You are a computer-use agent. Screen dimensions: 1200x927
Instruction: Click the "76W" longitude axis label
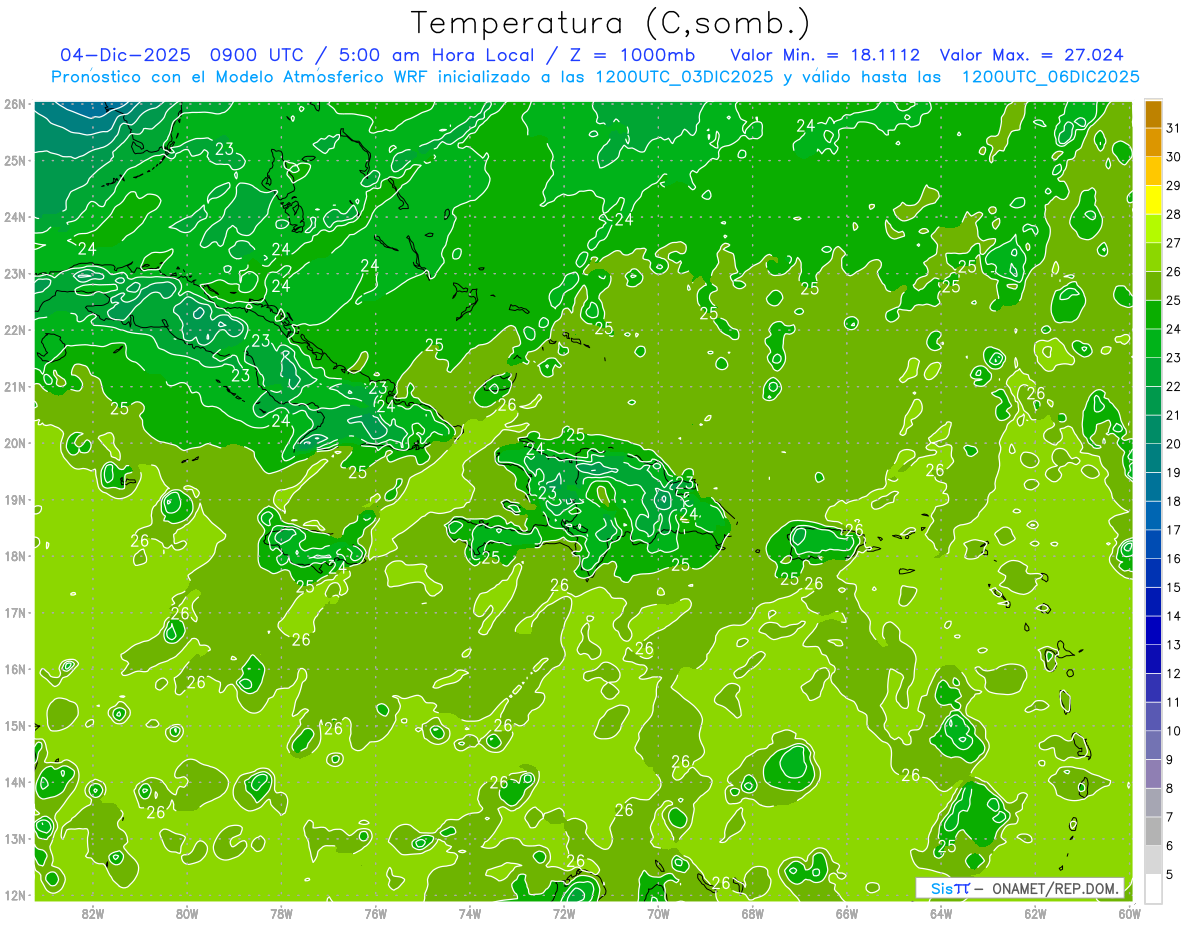(x=376, y=913)
